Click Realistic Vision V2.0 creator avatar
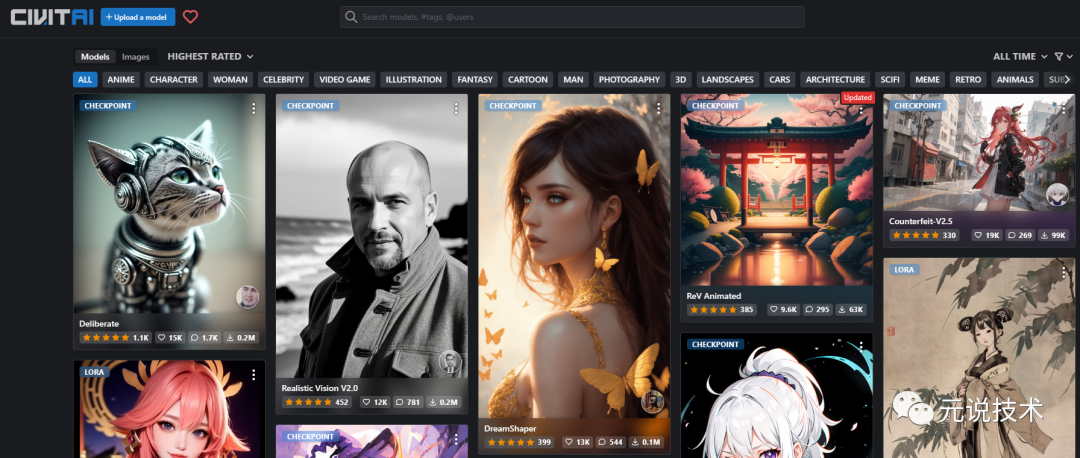This screenshot has height=458, width=1080. (450, 362)
